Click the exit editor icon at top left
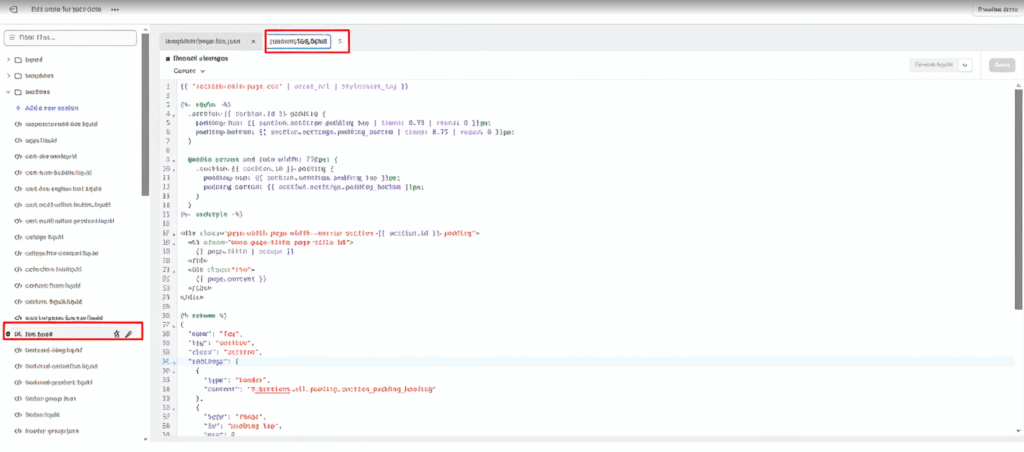The image size is (1024, 452). (13, 9)
